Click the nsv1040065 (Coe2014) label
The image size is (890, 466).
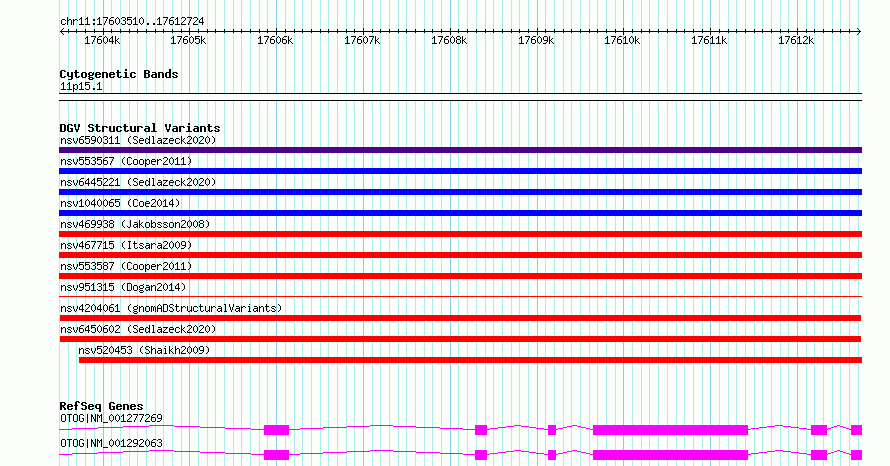point(120,203)
